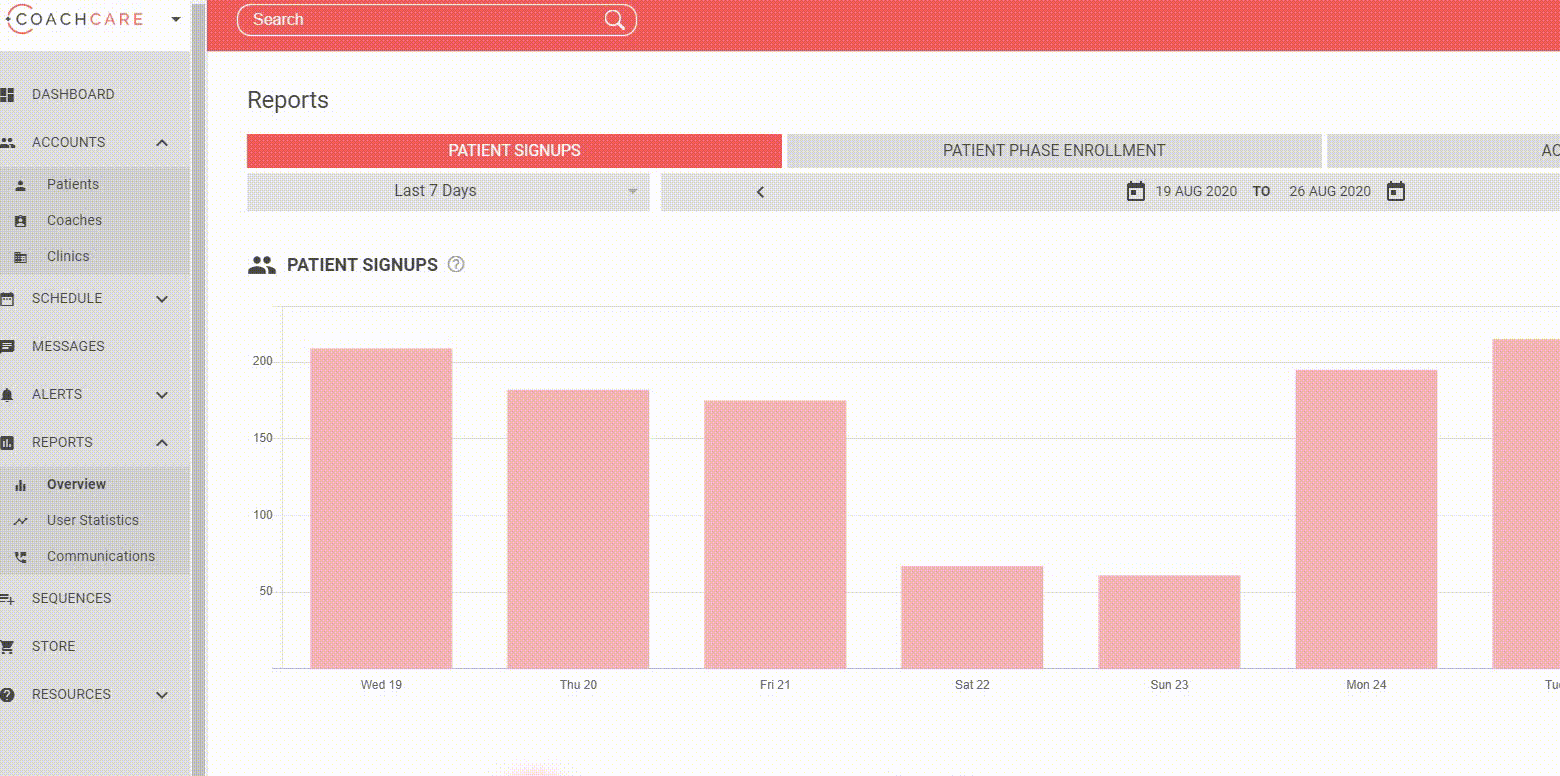Image resolution: width=1560 pixels, height=776 pixels.
Task: Click the Schedule calendar icon
Action: click(7, 299)
